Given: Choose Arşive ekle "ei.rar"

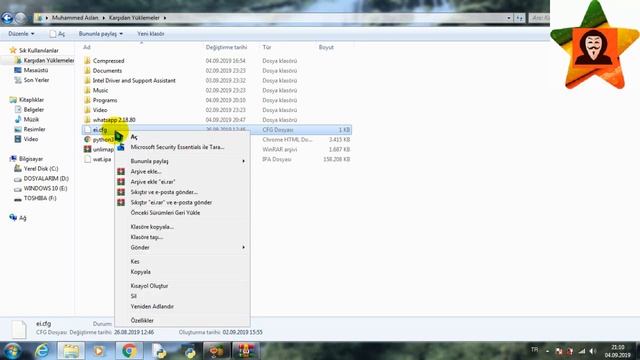Looking at the screenshot, I should click(153, 182).
